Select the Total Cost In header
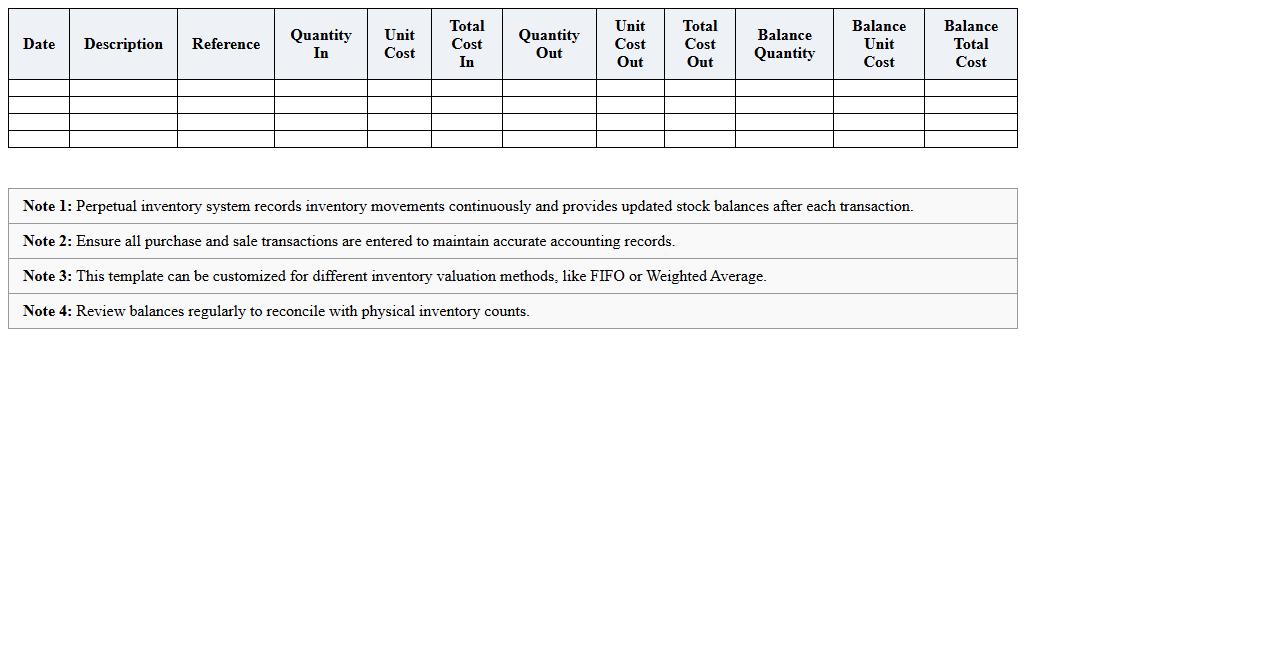This screenshot has width=1278, height=650. pyautogui.click(x=467, y=44)
